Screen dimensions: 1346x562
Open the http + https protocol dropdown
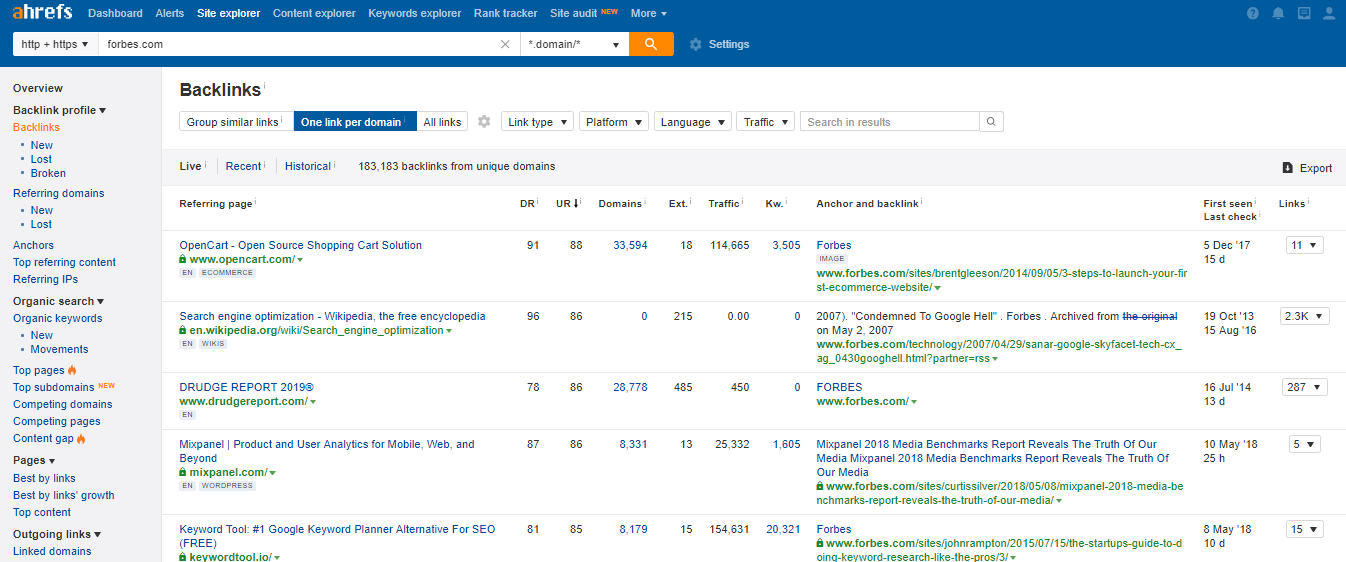point(55,44)
